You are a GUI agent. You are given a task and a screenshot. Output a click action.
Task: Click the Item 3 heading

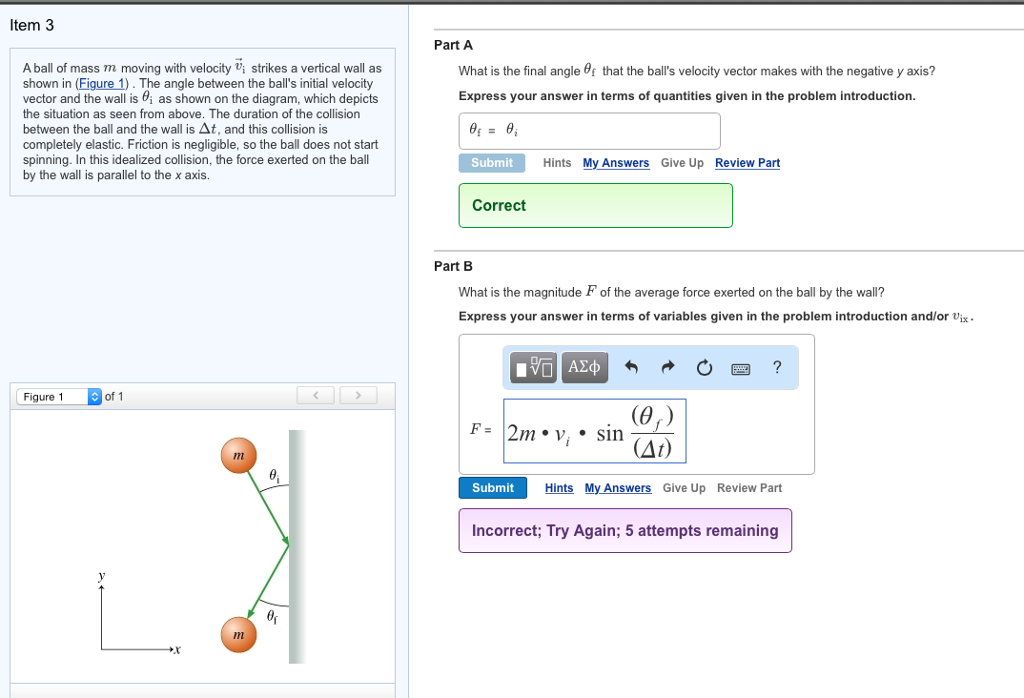pyautogui.click(x=31, y=24)
